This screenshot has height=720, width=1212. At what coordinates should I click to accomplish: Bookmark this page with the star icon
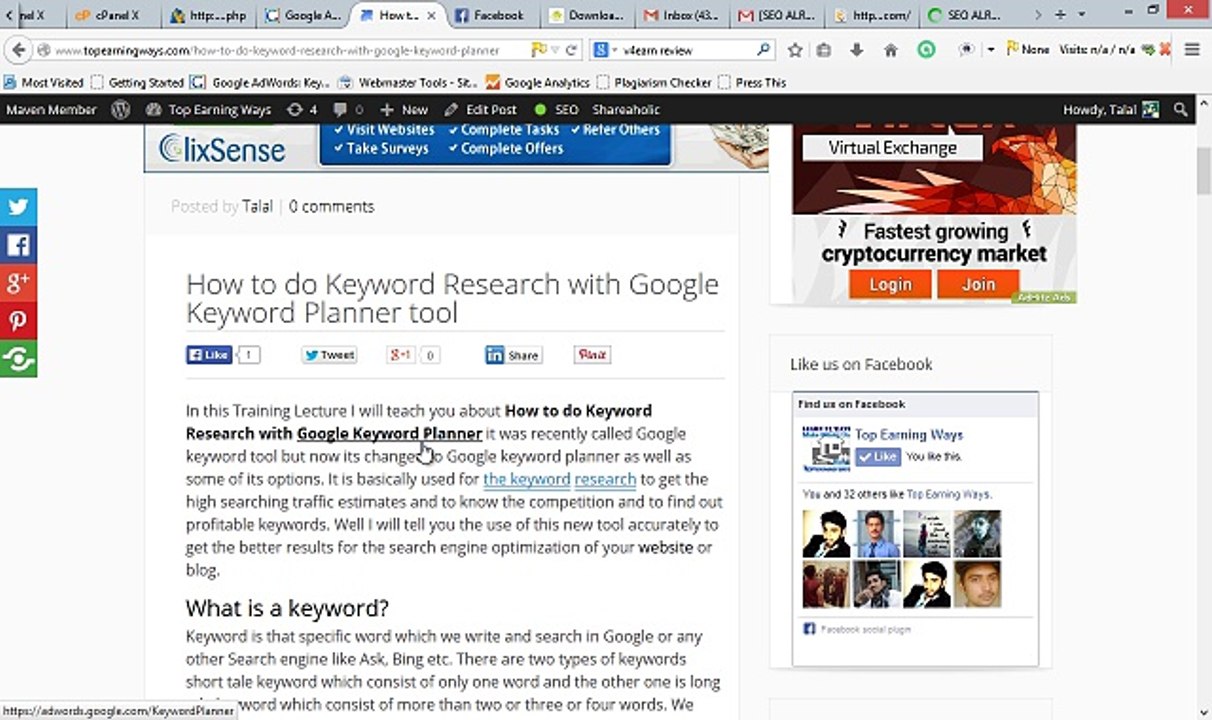click(795, 50)
